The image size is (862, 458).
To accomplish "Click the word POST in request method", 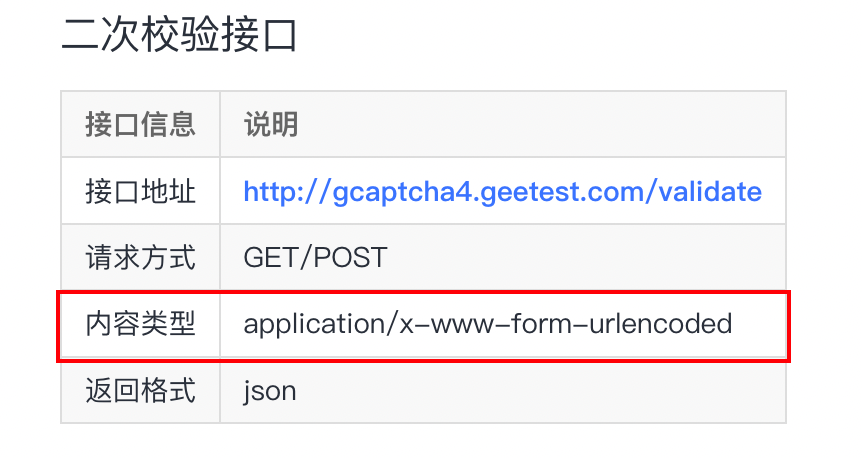I will point(350,257).
